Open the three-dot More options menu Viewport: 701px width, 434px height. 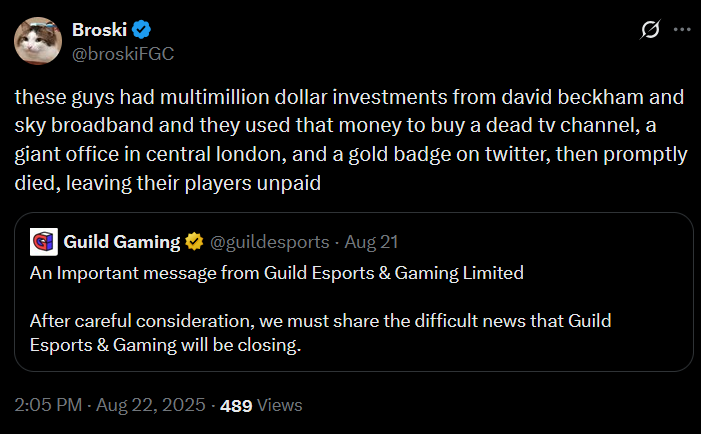(682, 30)
